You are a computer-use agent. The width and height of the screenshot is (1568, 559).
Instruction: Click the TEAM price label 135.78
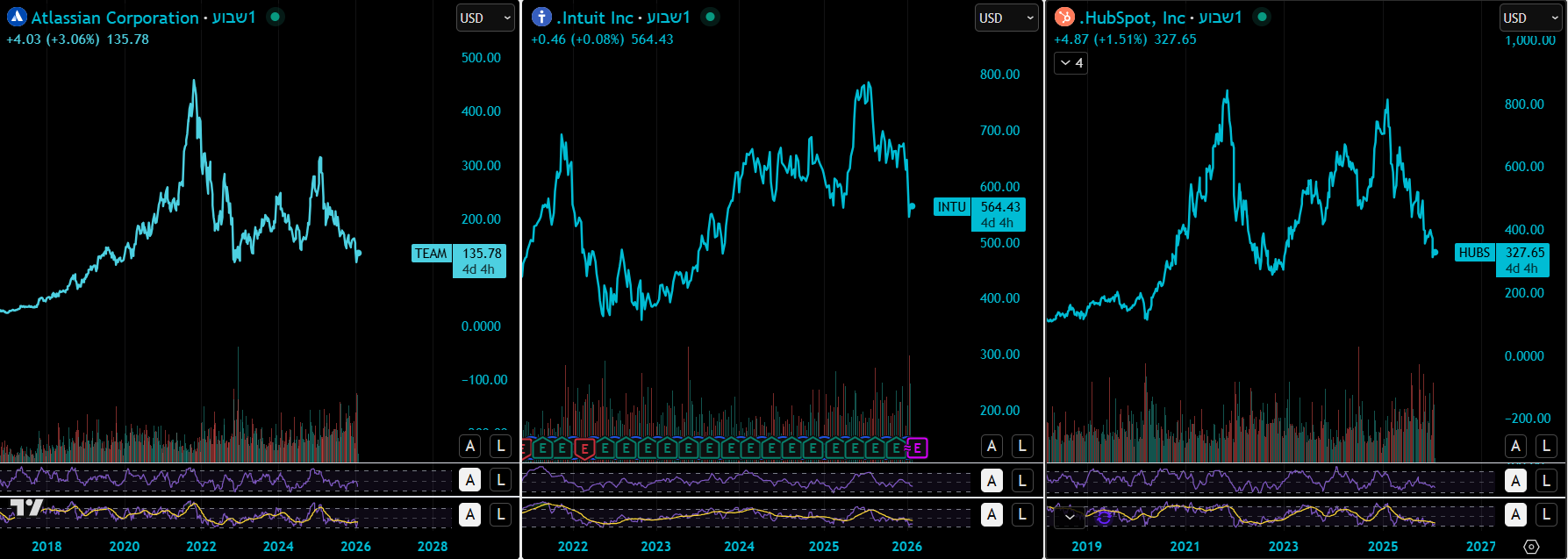pyautogui.click(x=481, y=254)
